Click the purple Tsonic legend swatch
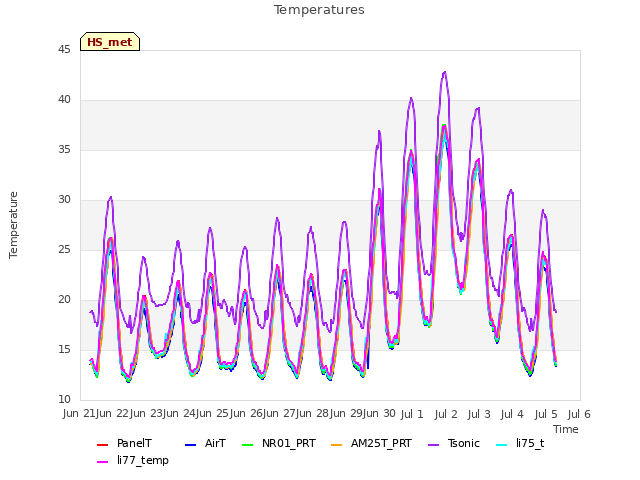This screenshot has width=640, height=480. (434, 444)
